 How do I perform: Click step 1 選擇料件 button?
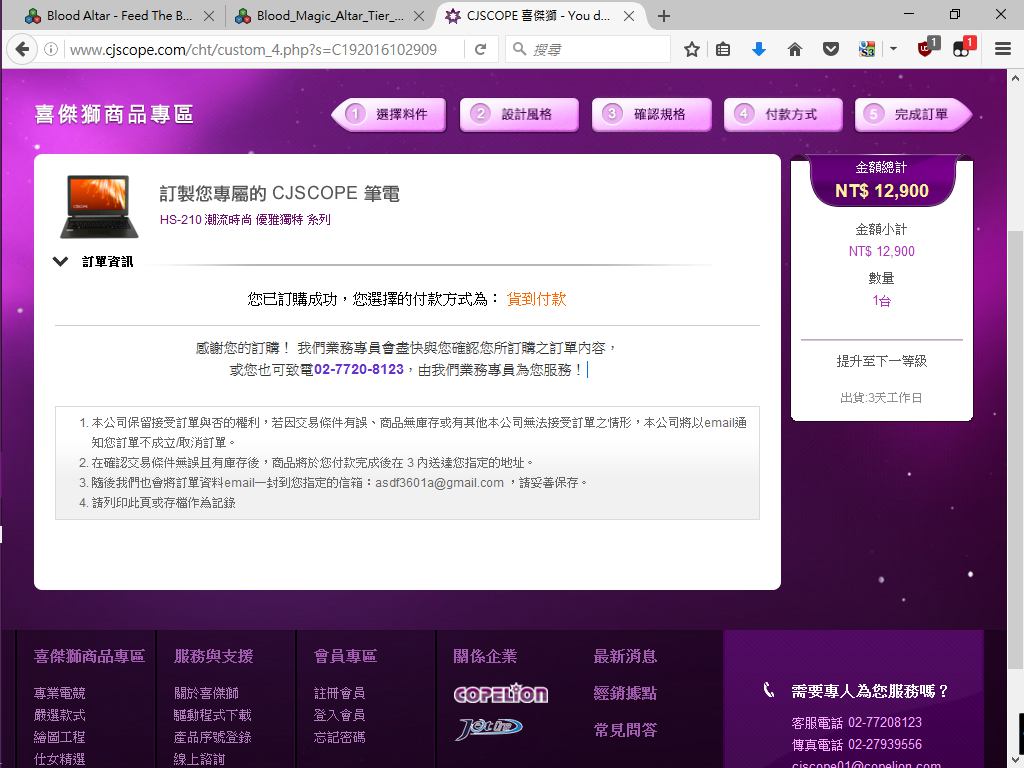point(389,114)
